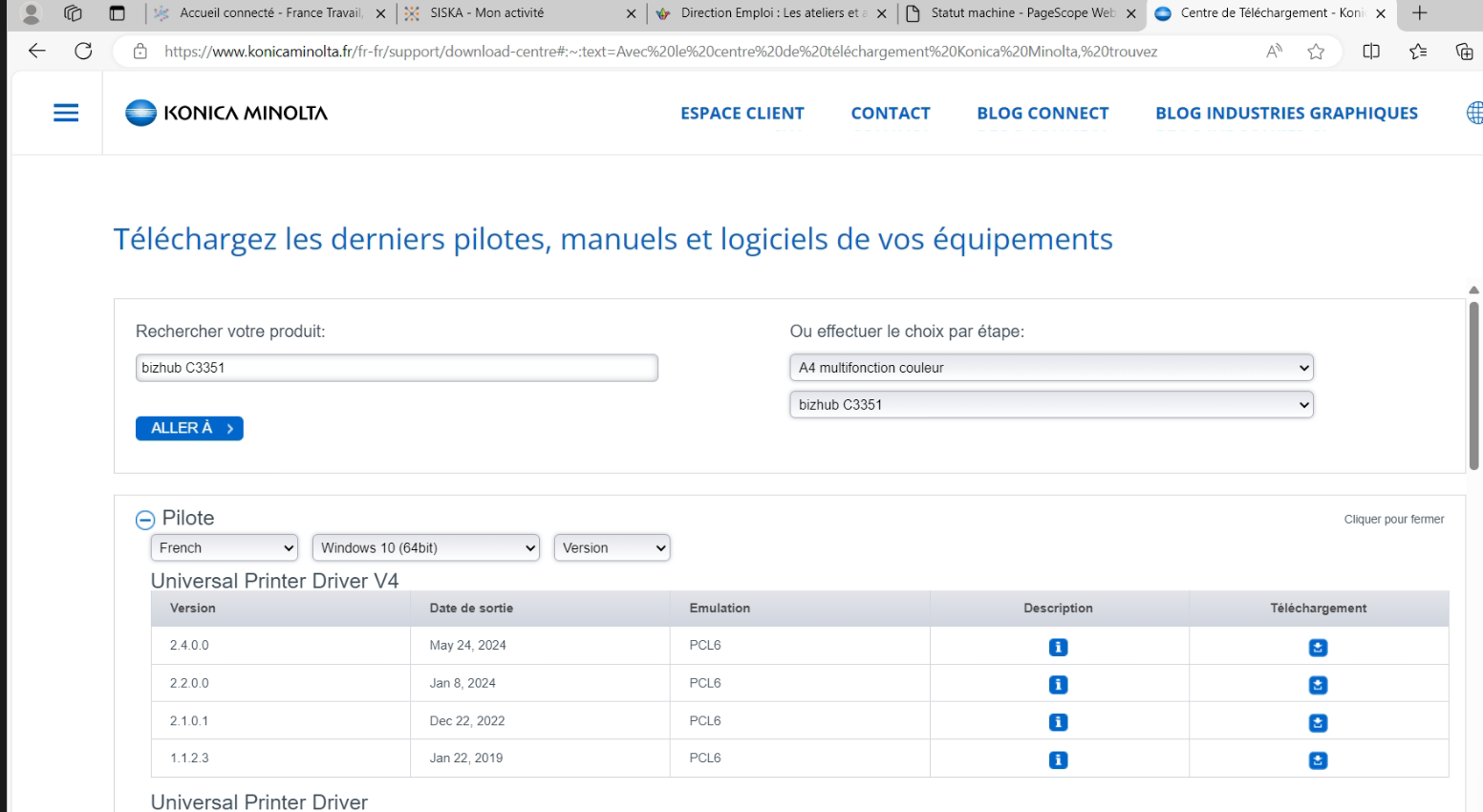Click the ALLER À button
The height and width of the screenshot is (812, 1483).
point(189,429)
